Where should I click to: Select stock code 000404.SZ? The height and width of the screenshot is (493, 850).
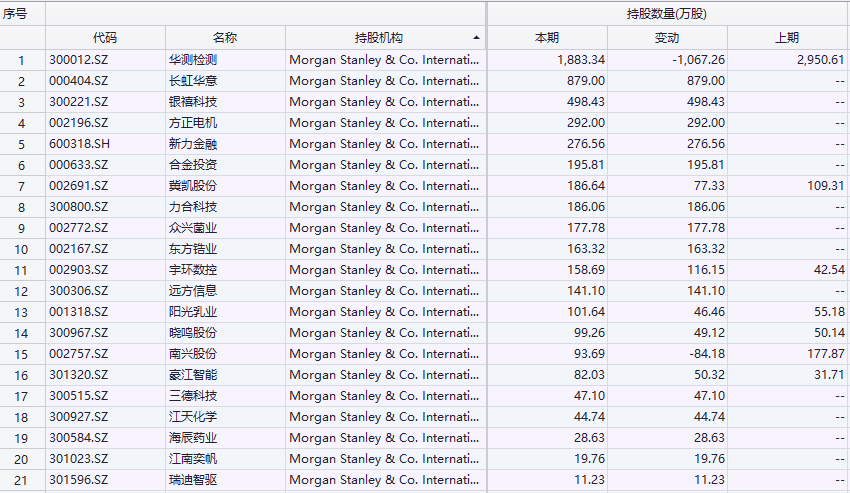pos(79,81)
